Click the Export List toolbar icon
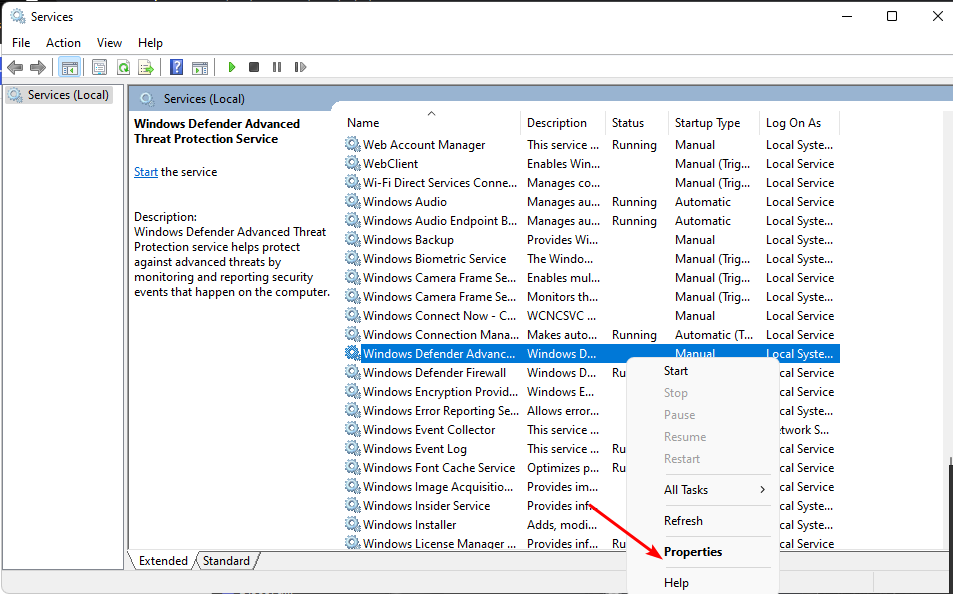The width and height of the screenshot is (953, 594). 146,67
